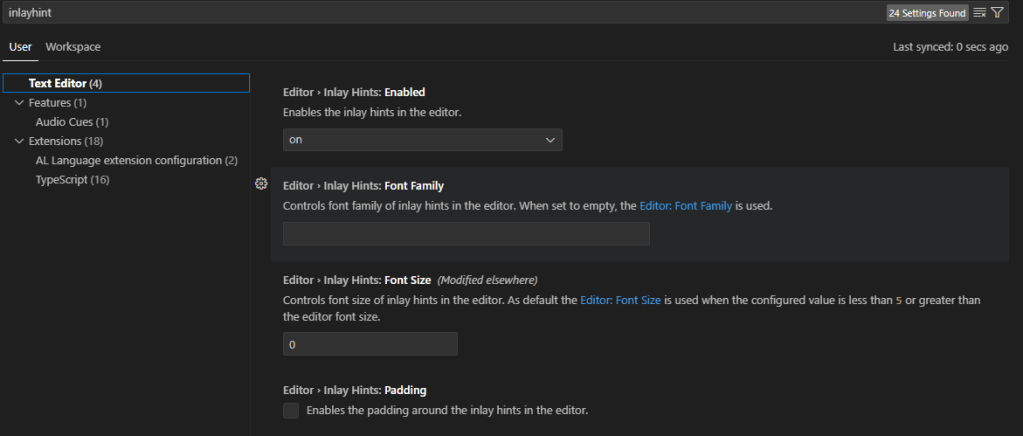Click the Inlay Hints Font Size field

(370, 344)
